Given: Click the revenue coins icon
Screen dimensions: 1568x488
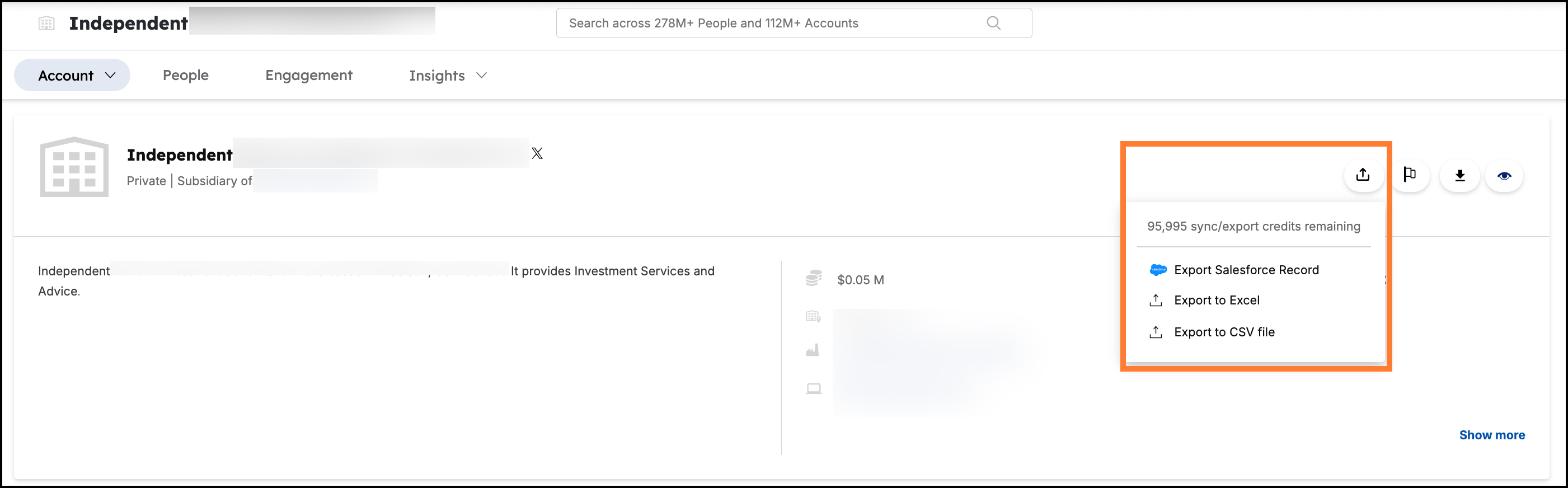Looking at the screenshot, I should click(814, 278).
